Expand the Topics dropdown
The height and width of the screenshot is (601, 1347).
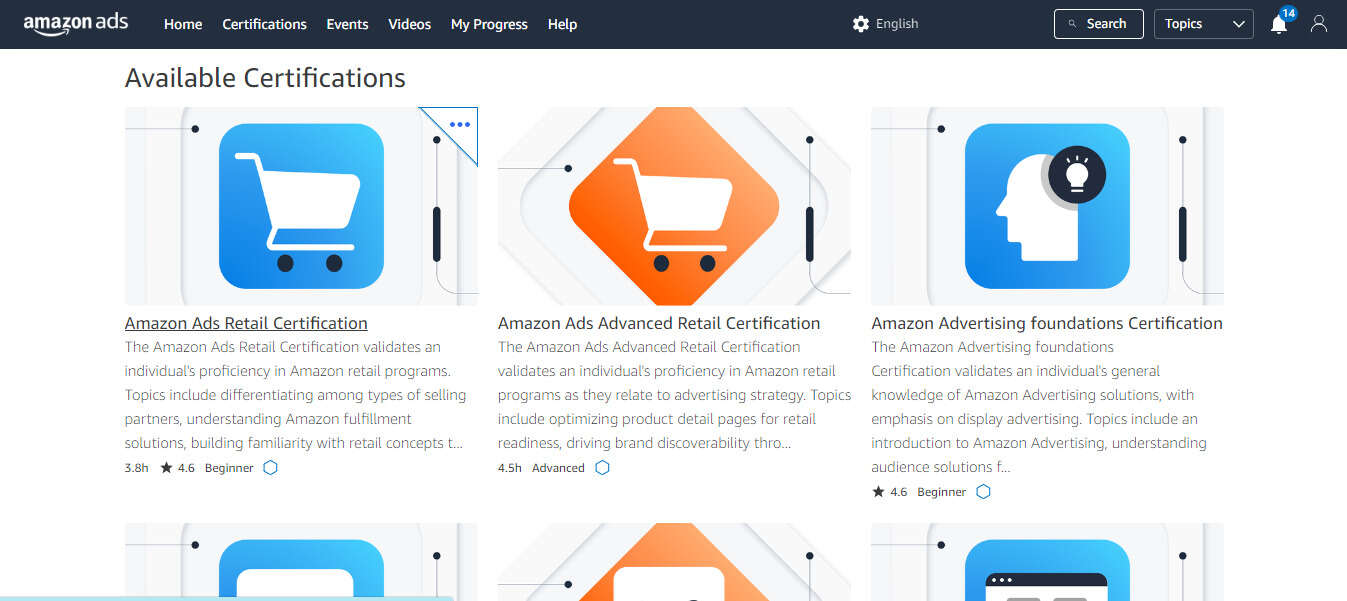tap(1204, 24)
